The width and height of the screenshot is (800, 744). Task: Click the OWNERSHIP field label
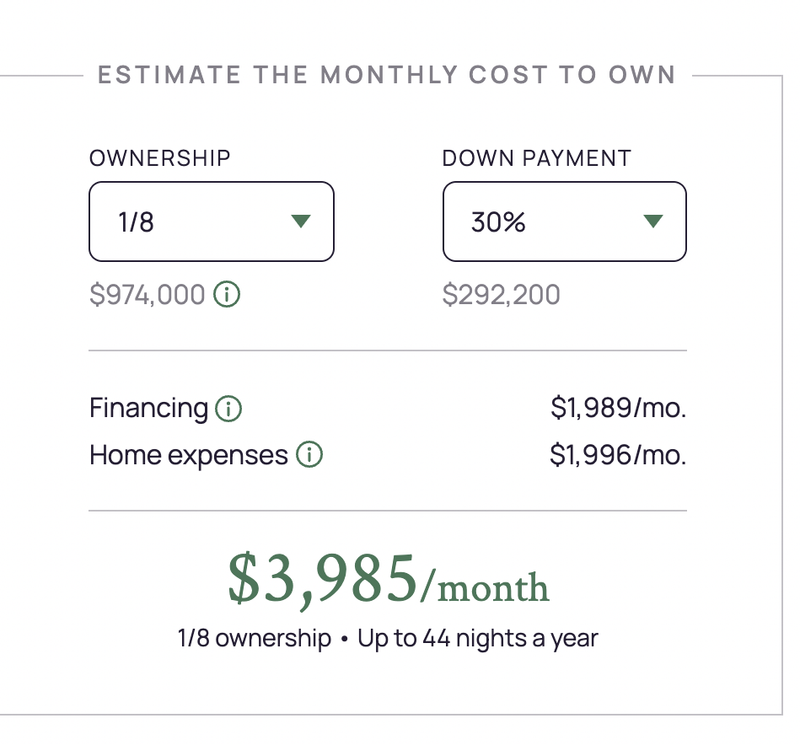pos(160,158)
